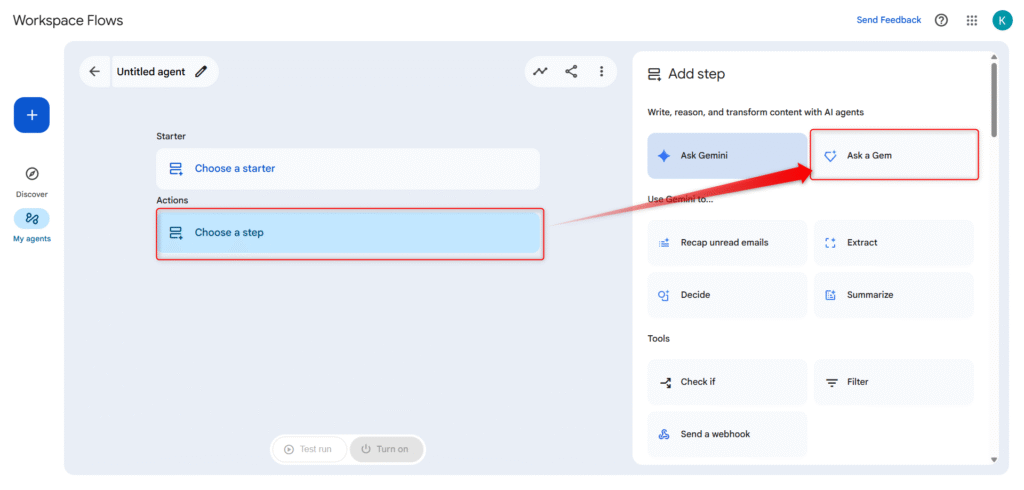
Task: Open the help question mark icon
Action: tap(941, 20)
